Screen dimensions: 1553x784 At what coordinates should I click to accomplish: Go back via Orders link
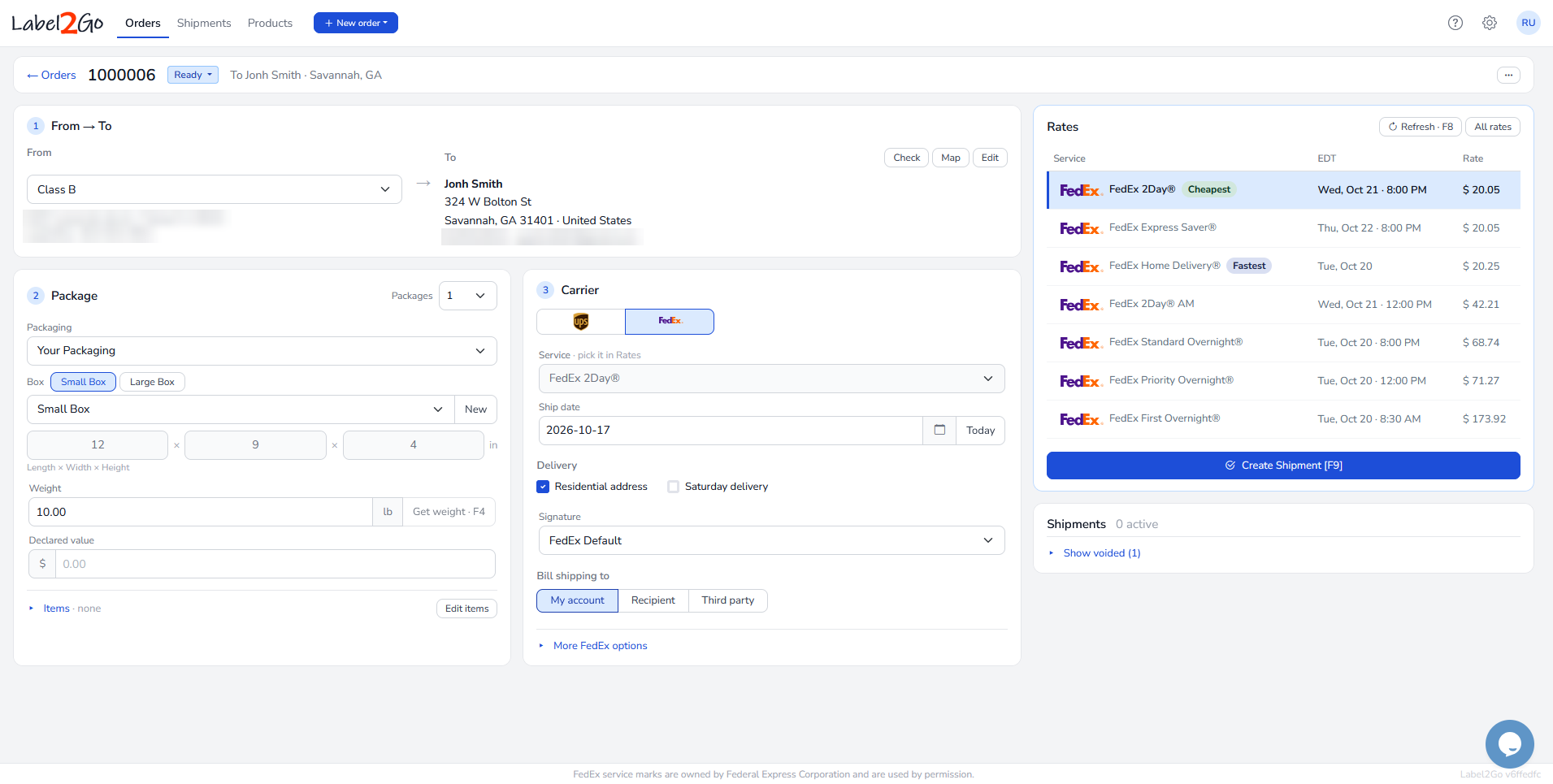pyautogui.click(x=51, y=75)
